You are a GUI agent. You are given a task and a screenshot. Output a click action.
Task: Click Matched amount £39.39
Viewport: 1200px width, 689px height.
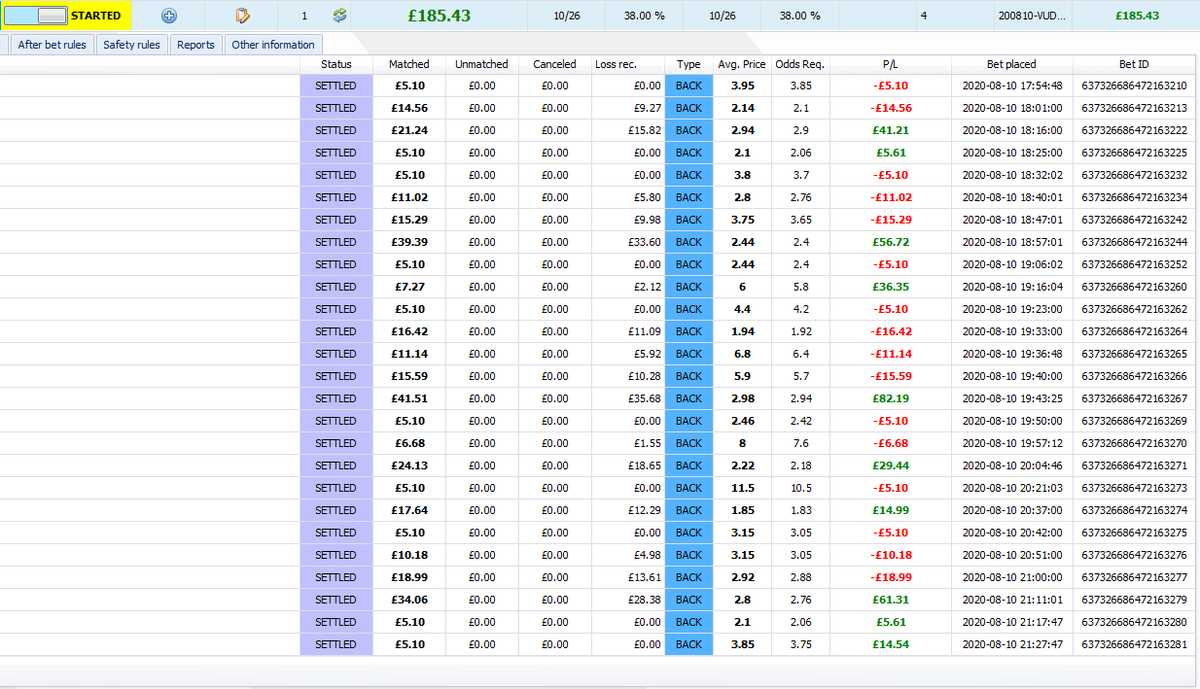[409, 242]
